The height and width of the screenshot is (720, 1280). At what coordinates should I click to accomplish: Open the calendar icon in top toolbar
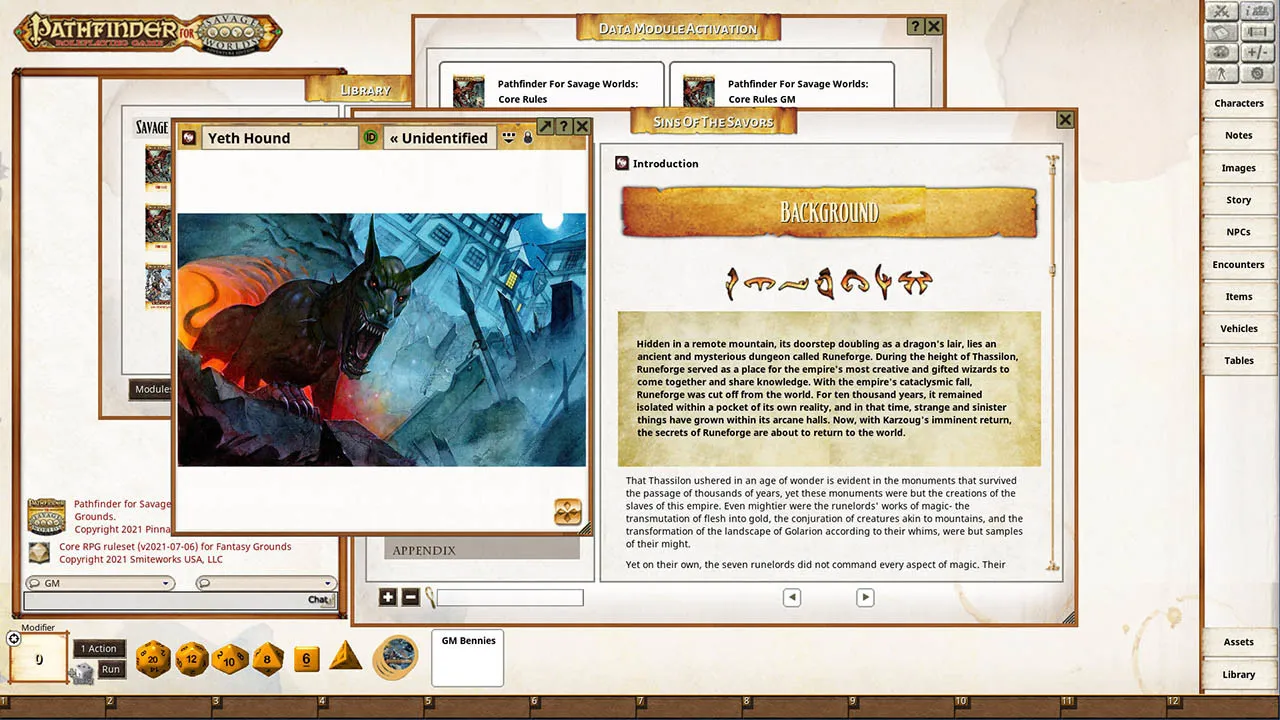click(x=1222, y=32)
